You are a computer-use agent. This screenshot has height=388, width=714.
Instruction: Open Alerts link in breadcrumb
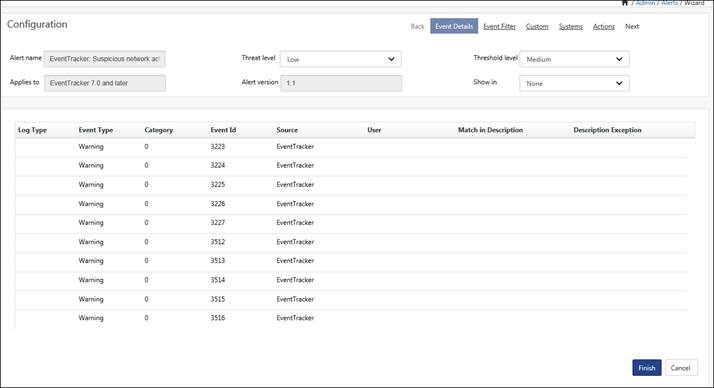(669, 3)
